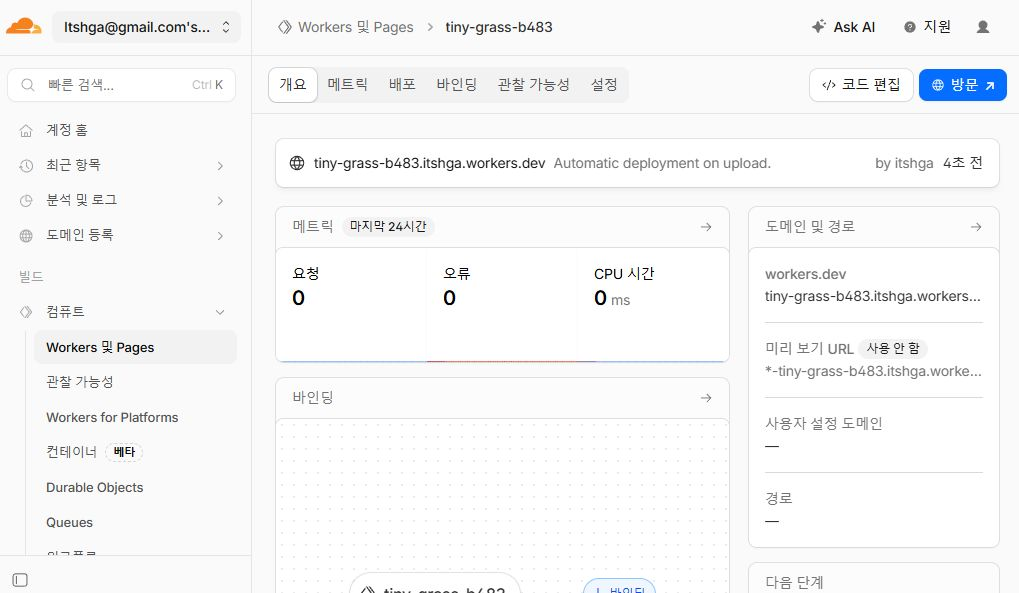Toggle the sidebar collapse icon
Screen dimensions: 1019x593
pyautogui.click(x=20, y=580)
